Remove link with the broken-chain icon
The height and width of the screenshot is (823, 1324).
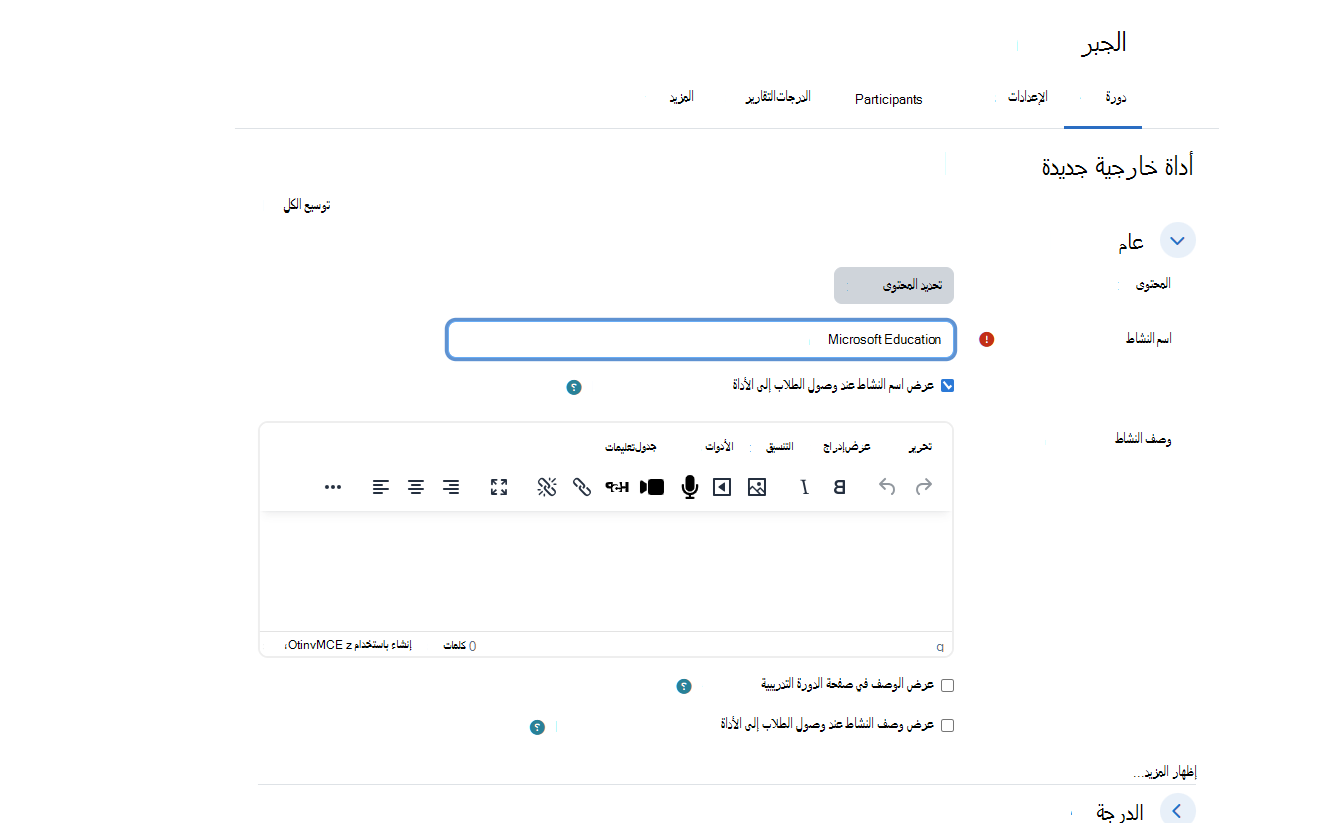547,487
